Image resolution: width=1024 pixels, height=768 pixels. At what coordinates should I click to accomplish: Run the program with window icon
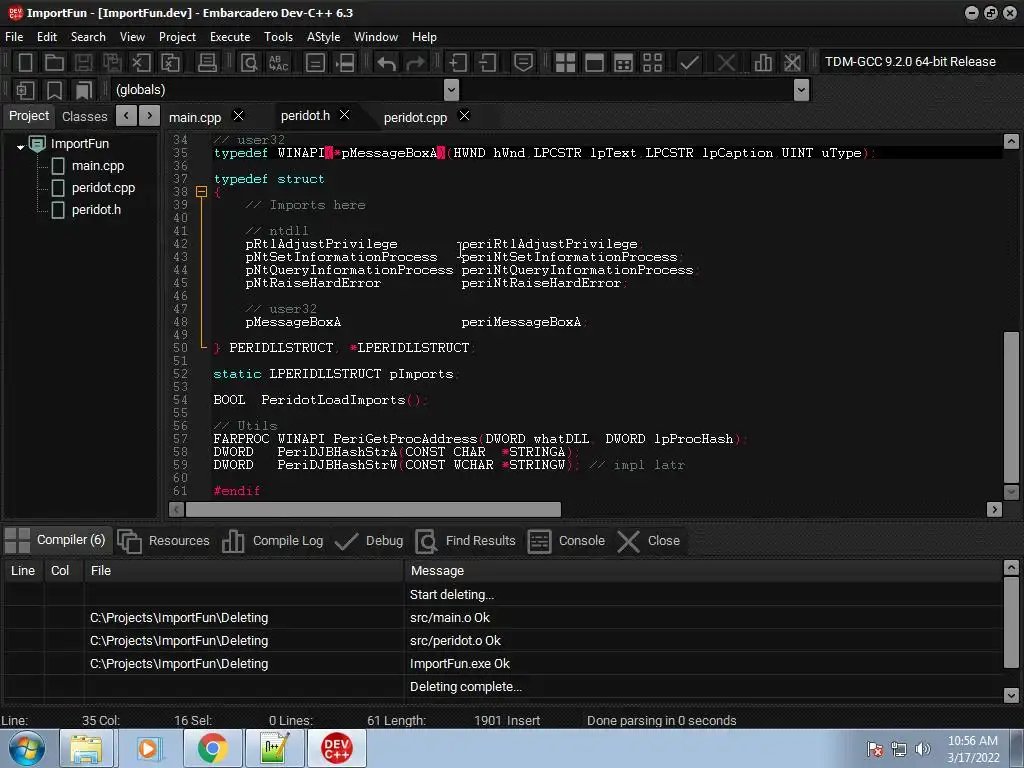594,63
